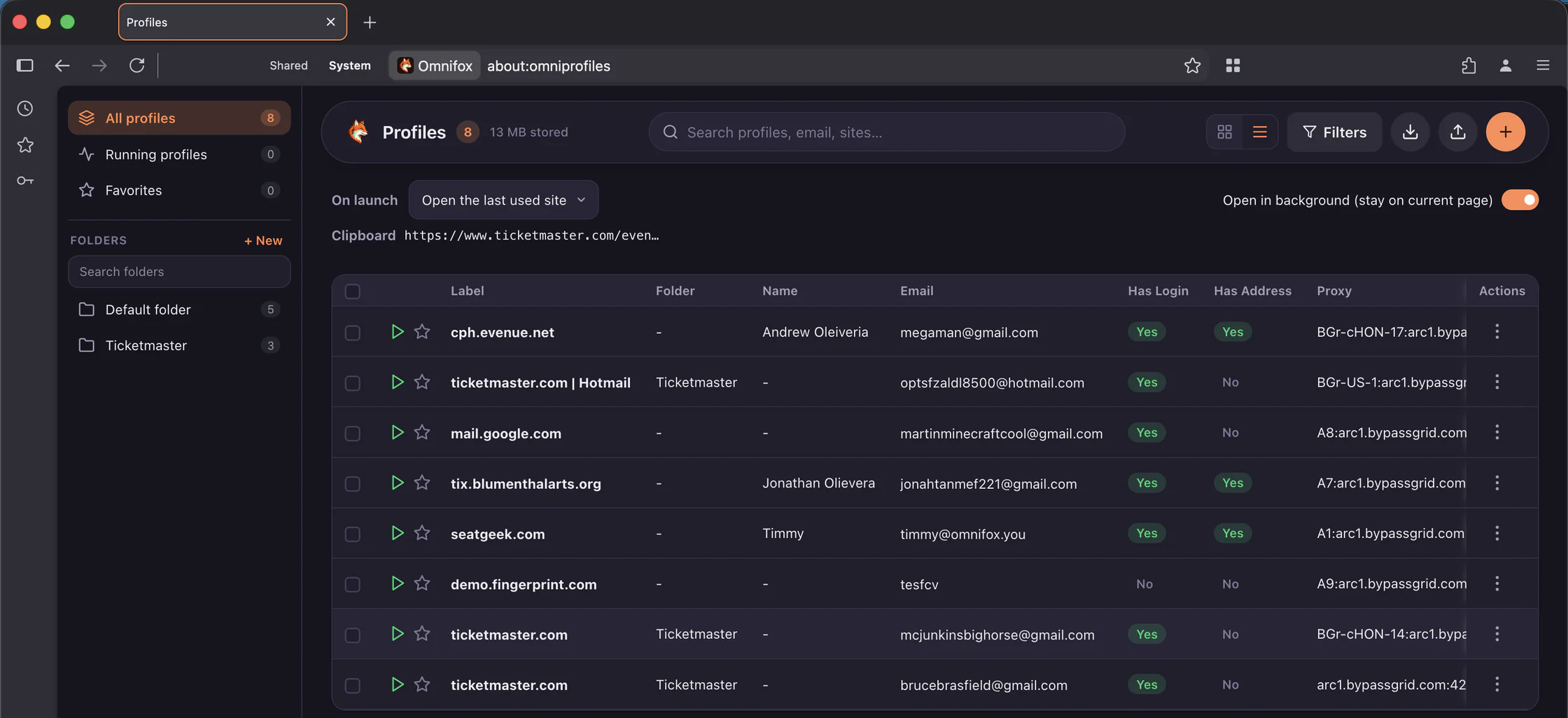Viewport: 1568px width, 718px height.
Task: Reload the current page
Action: click(x=136, y=65)
